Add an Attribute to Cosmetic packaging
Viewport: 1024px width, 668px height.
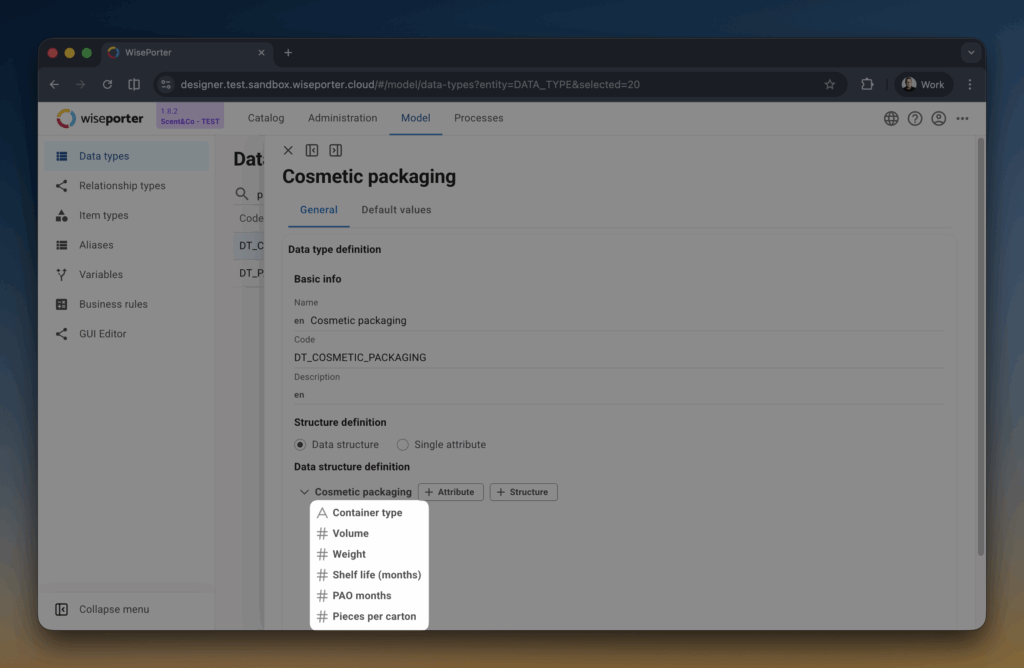pyautogui.click(x=450, y=492)
